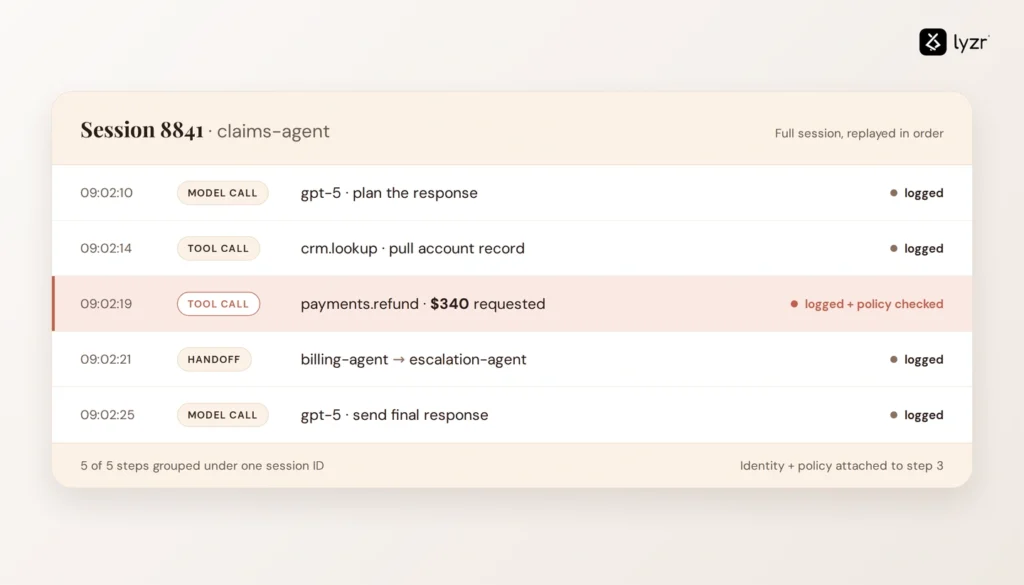
Task: Click status dot in handoff row
Action: point(893,359)
